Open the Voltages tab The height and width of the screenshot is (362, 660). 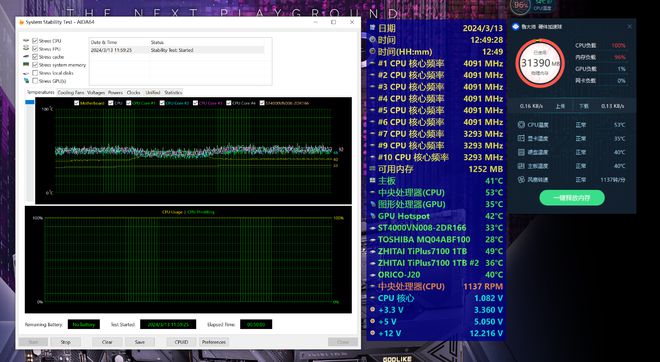pos(96,93)
